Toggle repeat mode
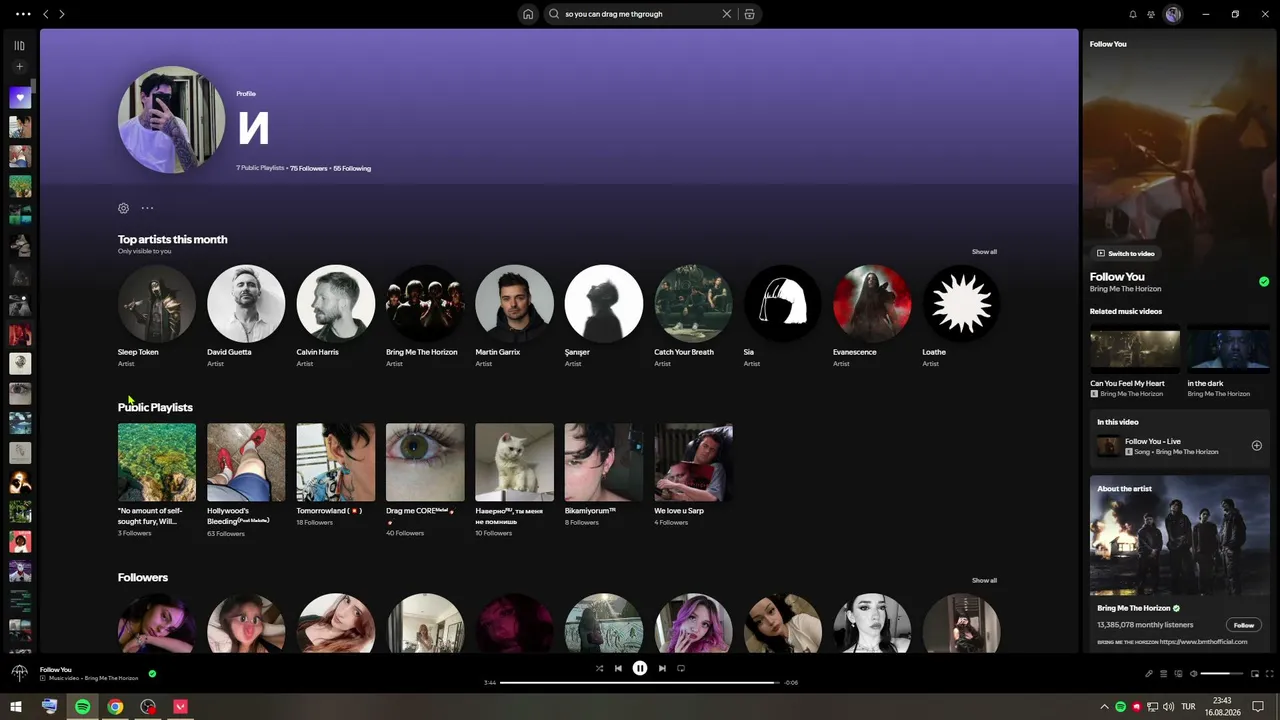 coord(681,668)
